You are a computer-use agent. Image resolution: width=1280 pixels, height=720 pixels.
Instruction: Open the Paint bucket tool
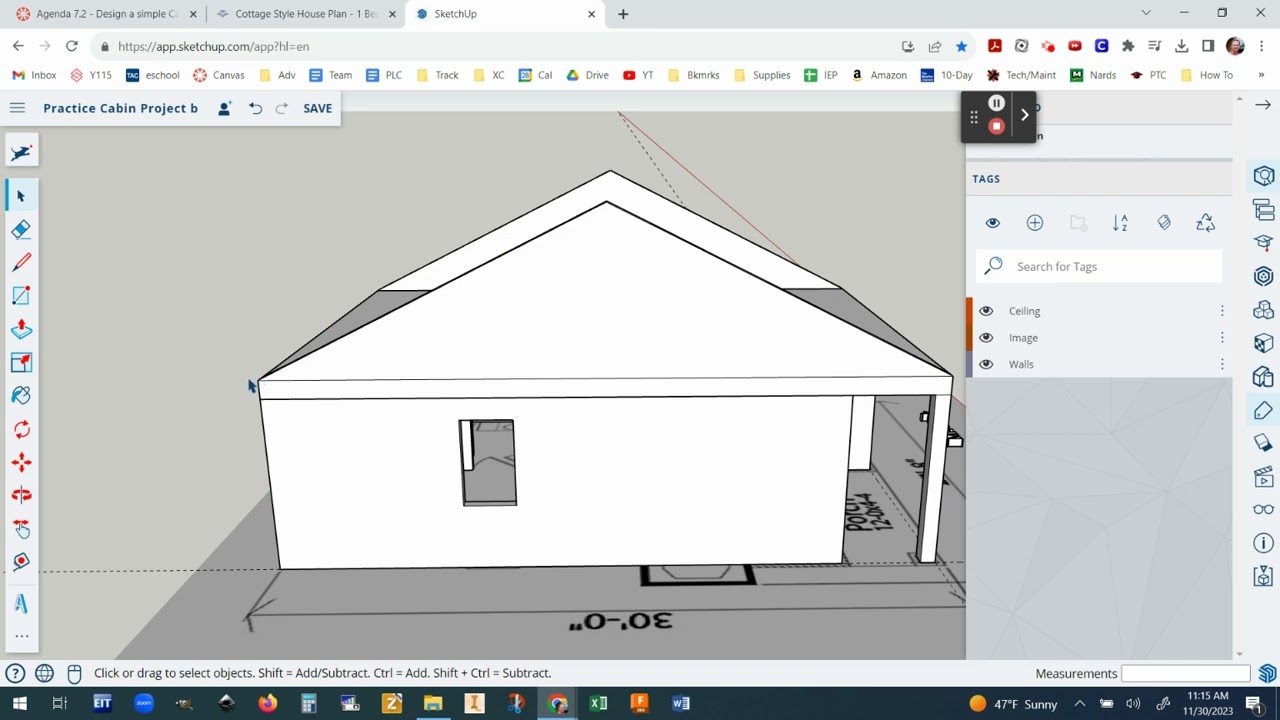click(21, 396)
